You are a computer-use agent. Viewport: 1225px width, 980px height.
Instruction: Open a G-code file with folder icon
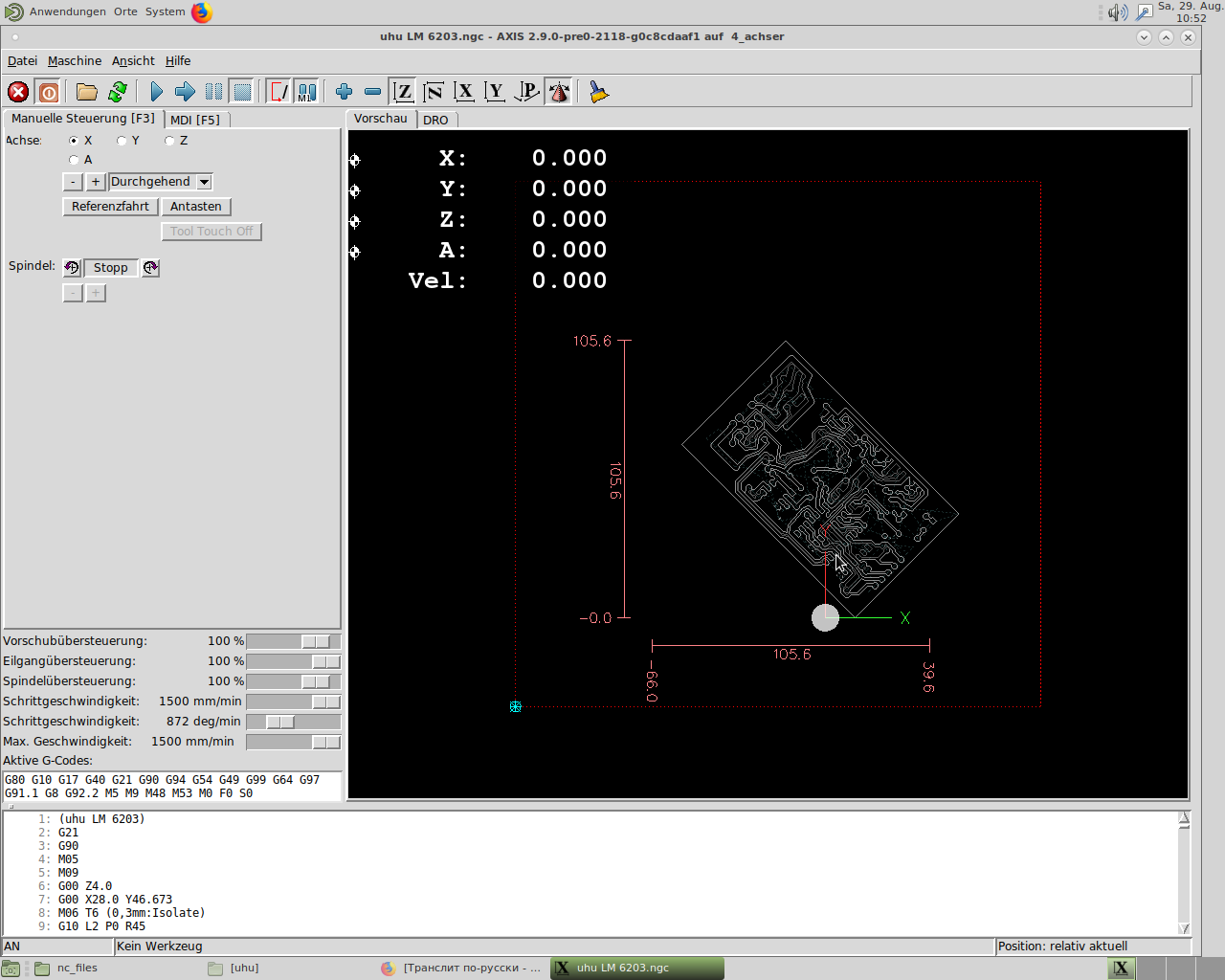87,92
